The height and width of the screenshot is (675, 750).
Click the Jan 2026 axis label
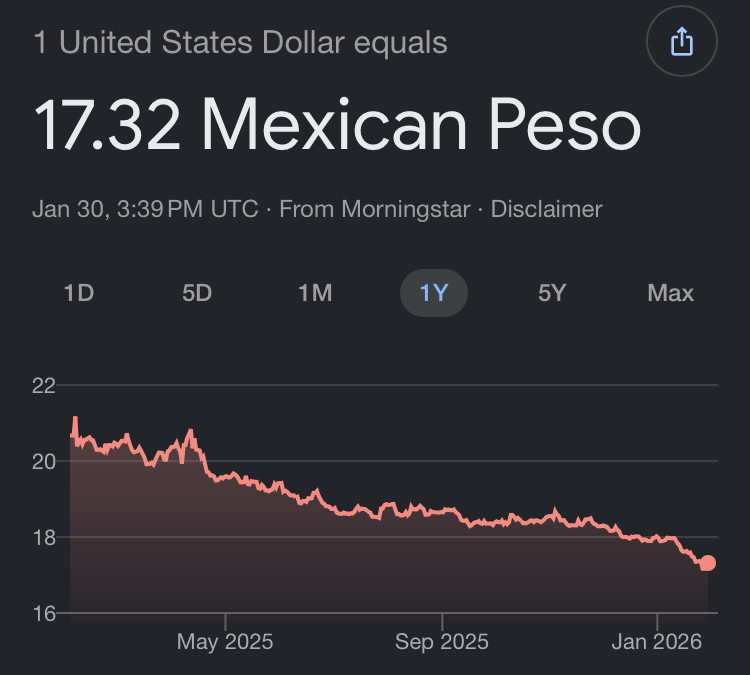coord(657,641)
